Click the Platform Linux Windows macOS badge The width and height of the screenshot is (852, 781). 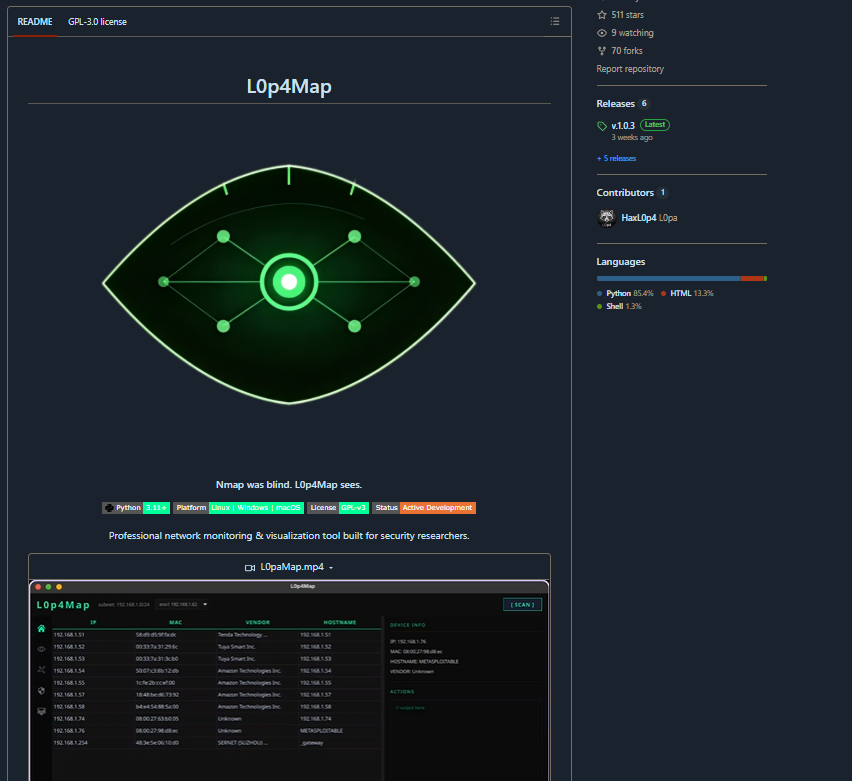pyautogui.click(x=238, y=508)
